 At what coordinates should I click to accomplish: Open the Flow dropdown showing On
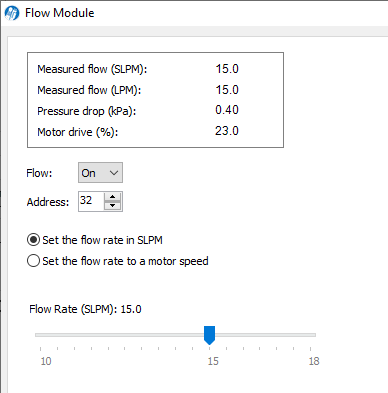tap(100, 173)
